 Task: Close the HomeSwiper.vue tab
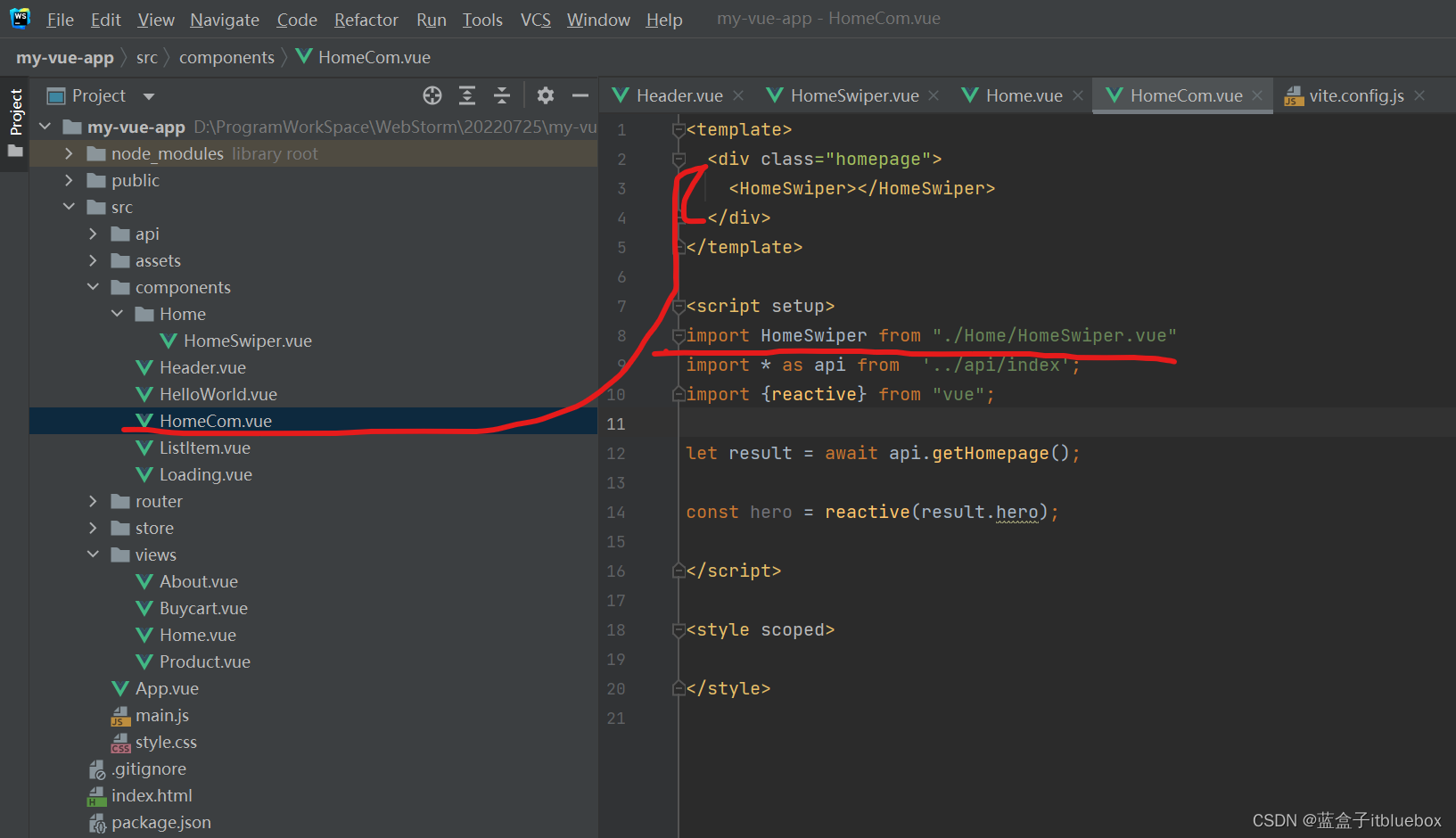coord(934,95)
